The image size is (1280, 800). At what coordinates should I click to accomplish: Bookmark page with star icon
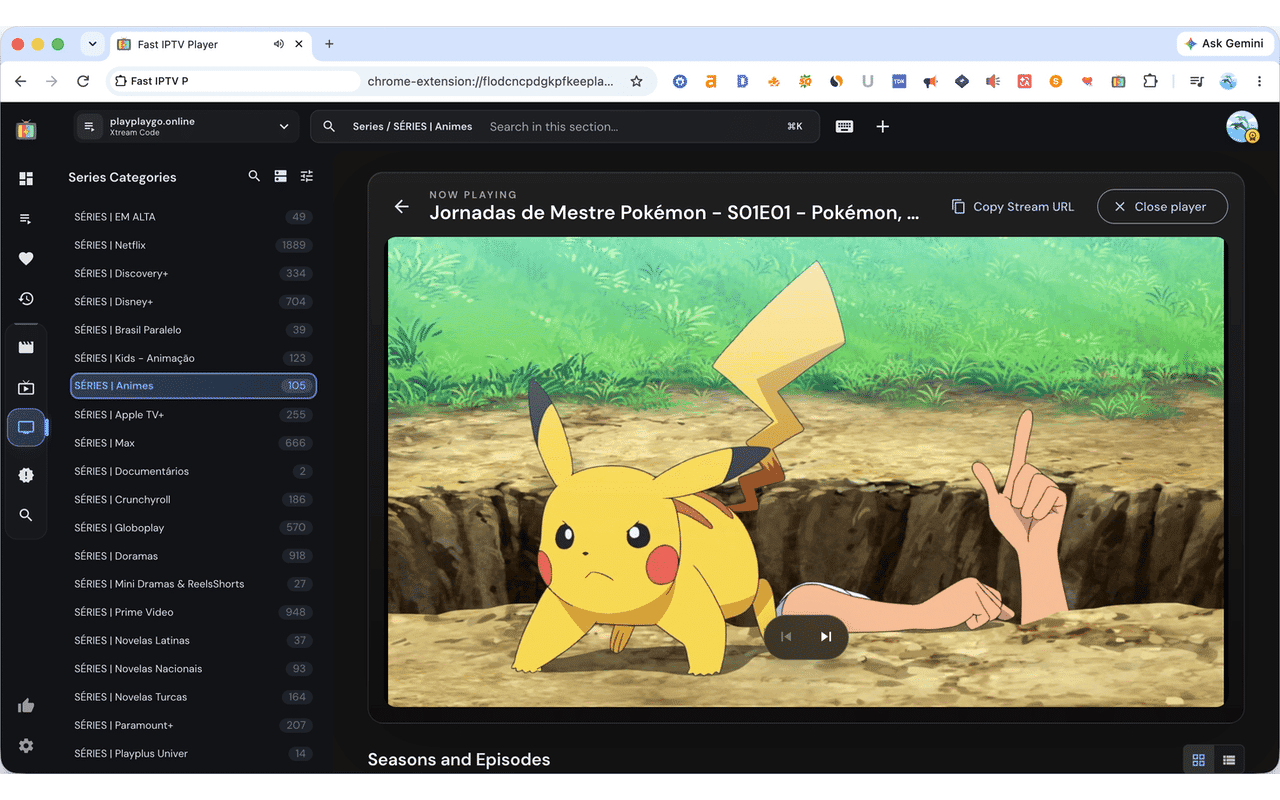tap(636, 81)
